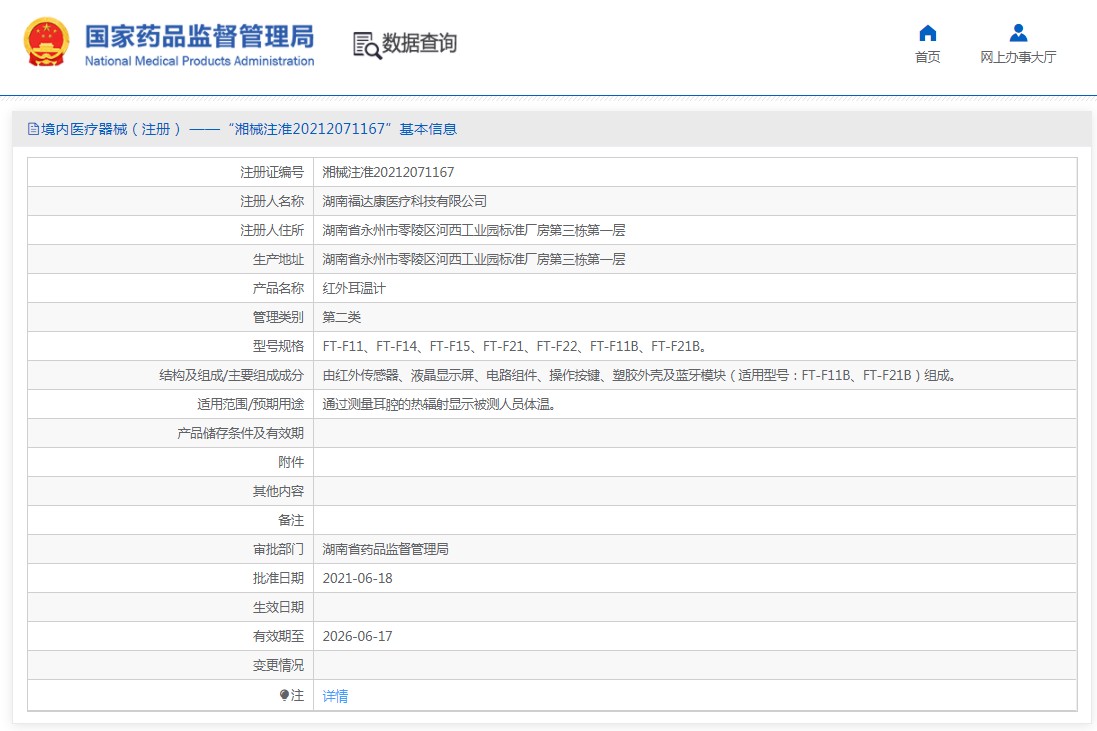Click the 网上办事大厅 text link

click(1018, 57)
